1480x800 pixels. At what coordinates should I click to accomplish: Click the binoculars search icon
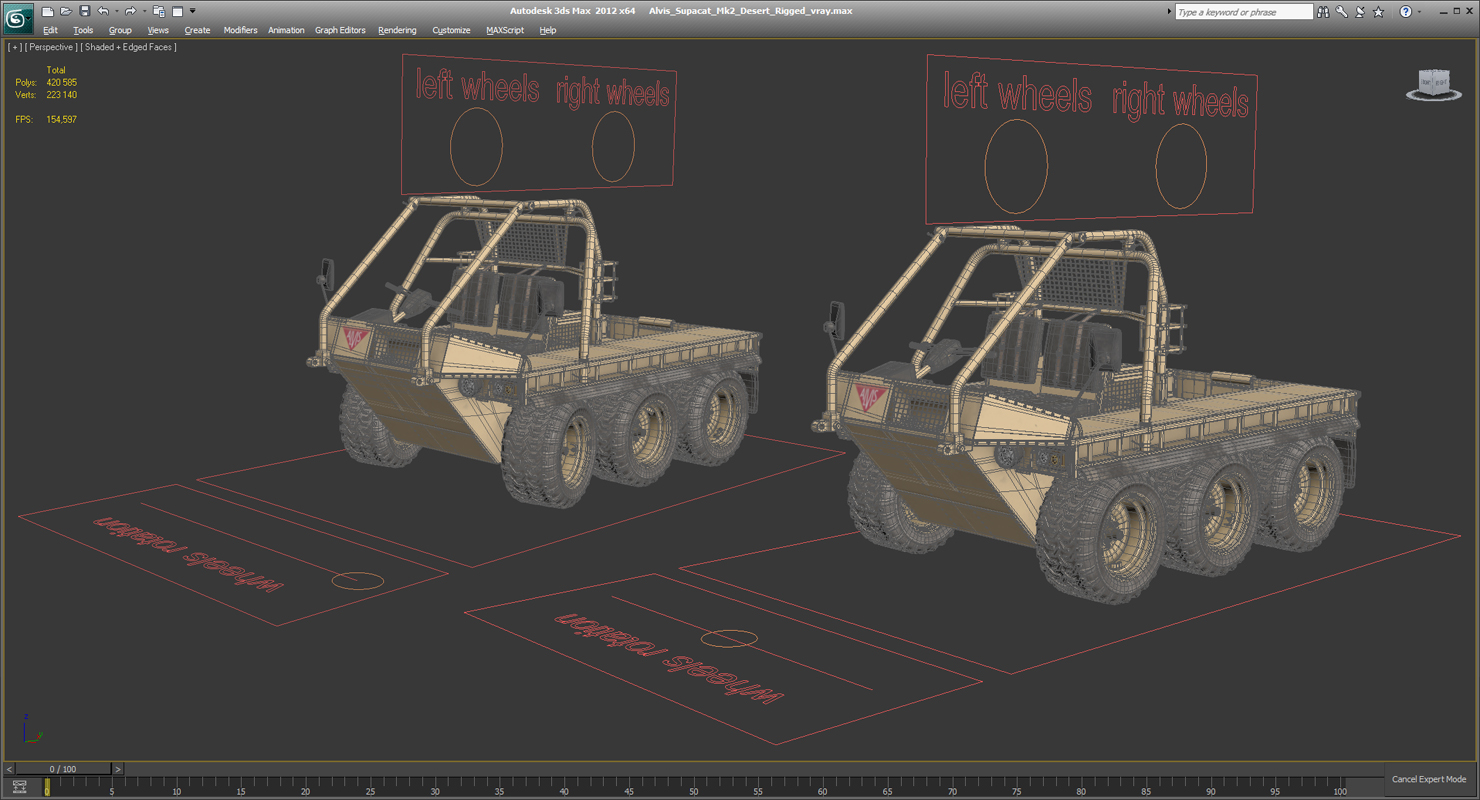pyautogui.click(x=1323, y=12)
